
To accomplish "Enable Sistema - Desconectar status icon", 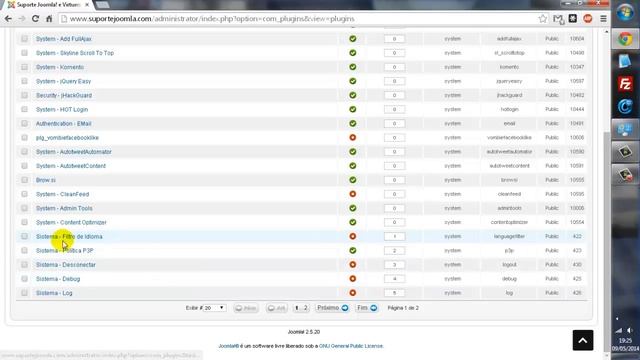I will [353, 264].
